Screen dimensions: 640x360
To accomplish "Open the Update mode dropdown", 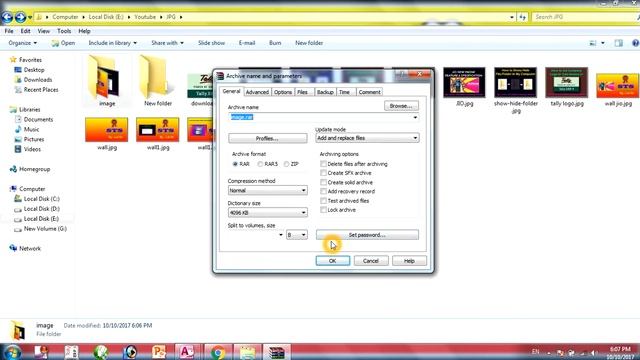I will (367, 138).
